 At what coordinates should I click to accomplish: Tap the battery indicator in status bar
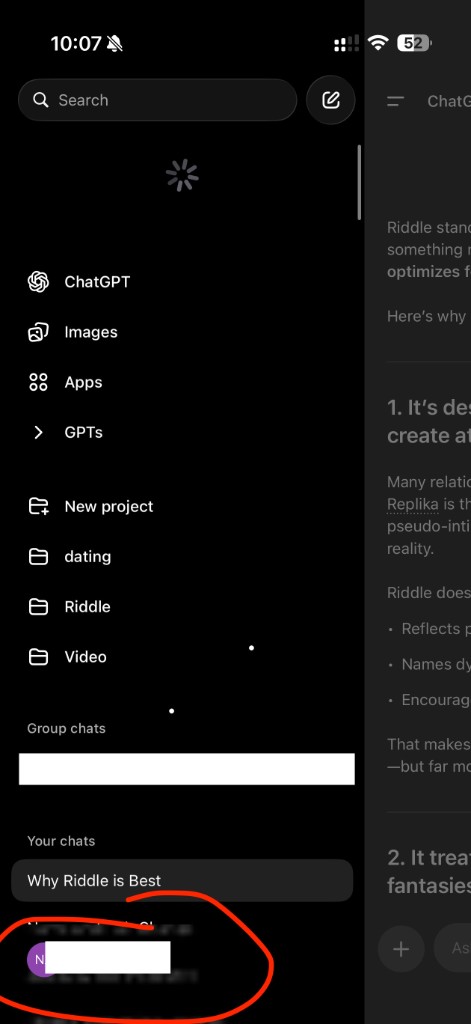coord(414,44)
